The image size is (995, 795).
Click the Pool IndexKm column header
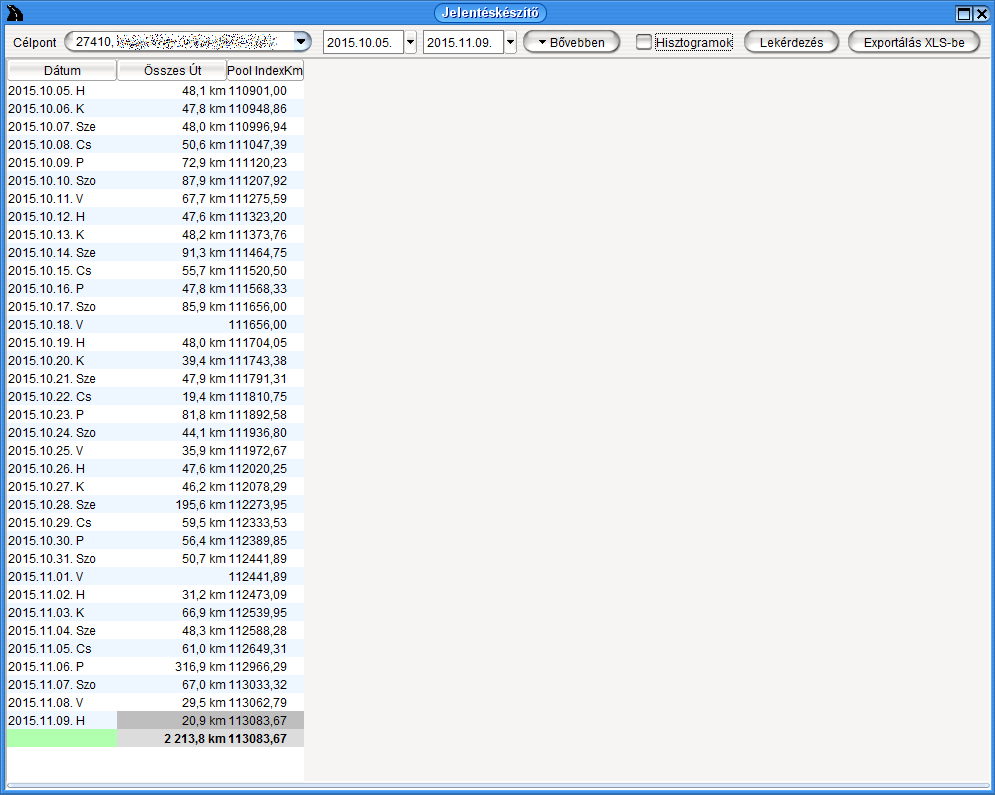[265, 71]
